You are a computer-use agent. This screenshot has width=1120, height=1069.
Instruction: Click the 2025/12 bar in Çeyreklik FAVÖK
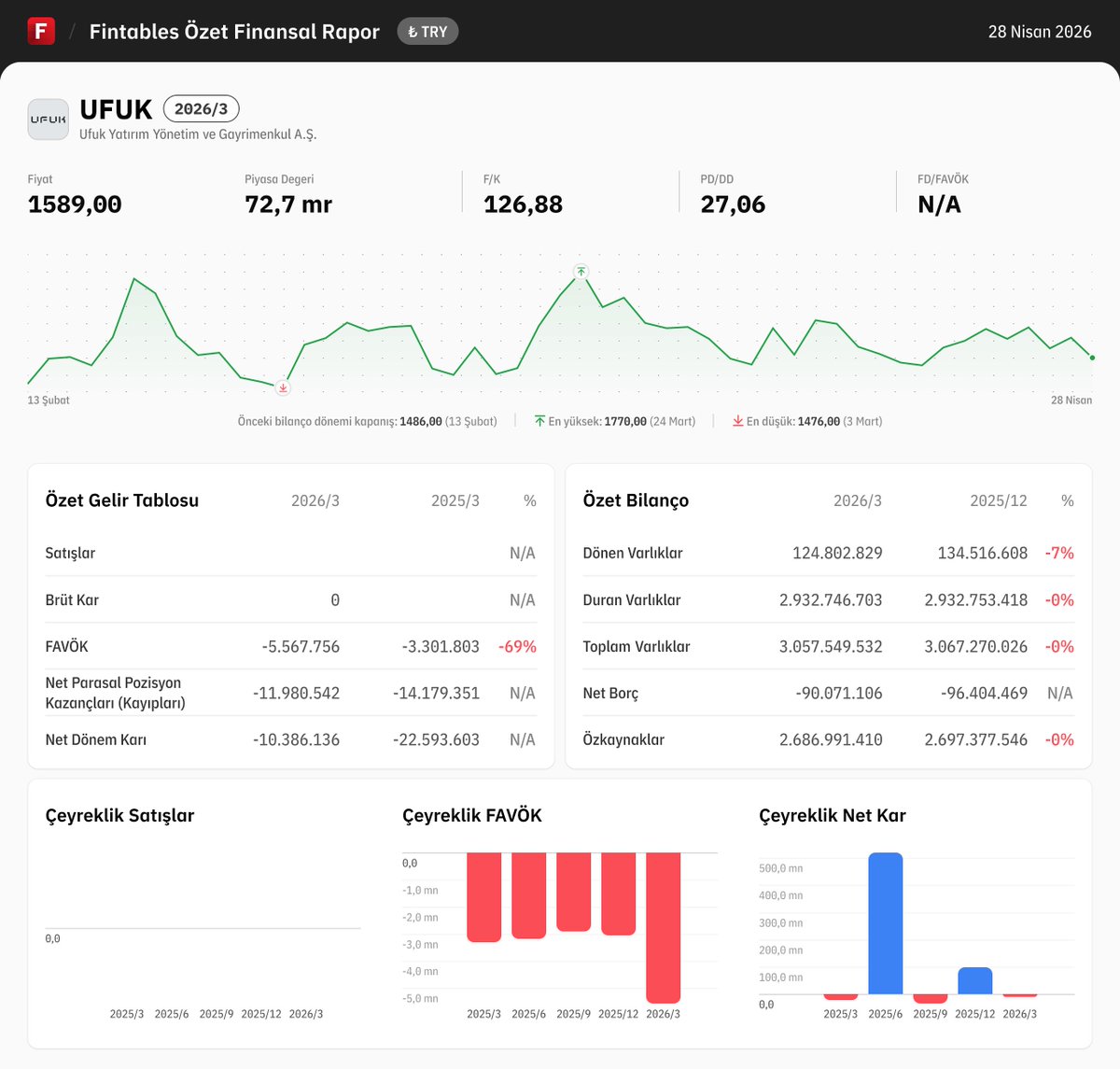click(x=619, y=893)
